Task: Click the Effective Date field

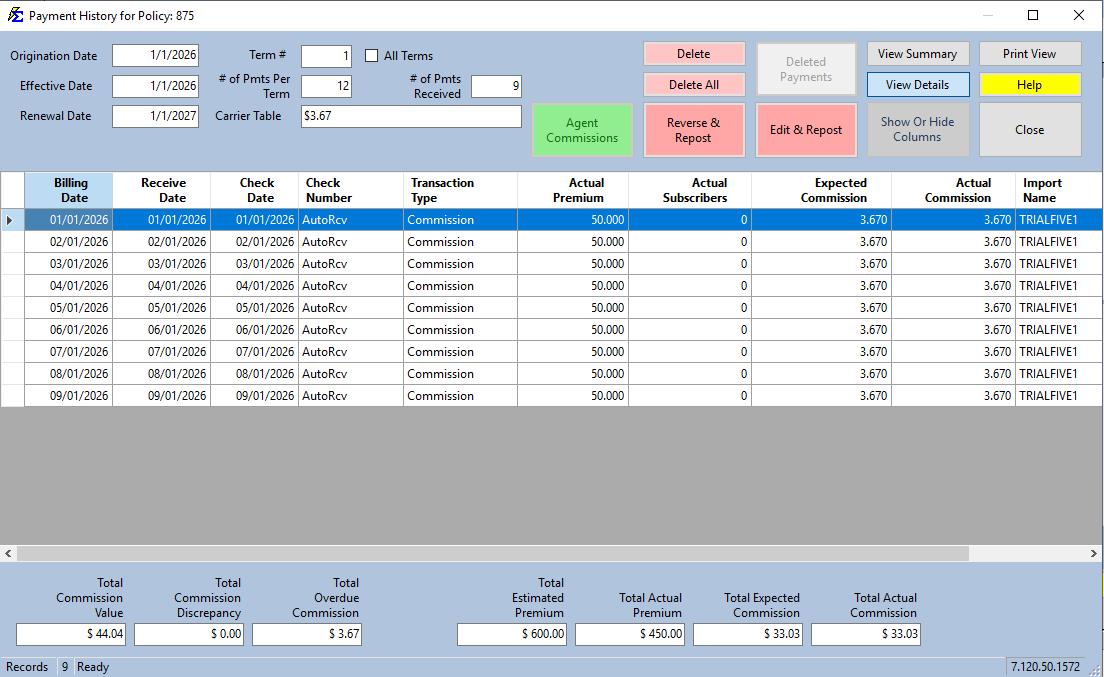Action: point(156,86)
